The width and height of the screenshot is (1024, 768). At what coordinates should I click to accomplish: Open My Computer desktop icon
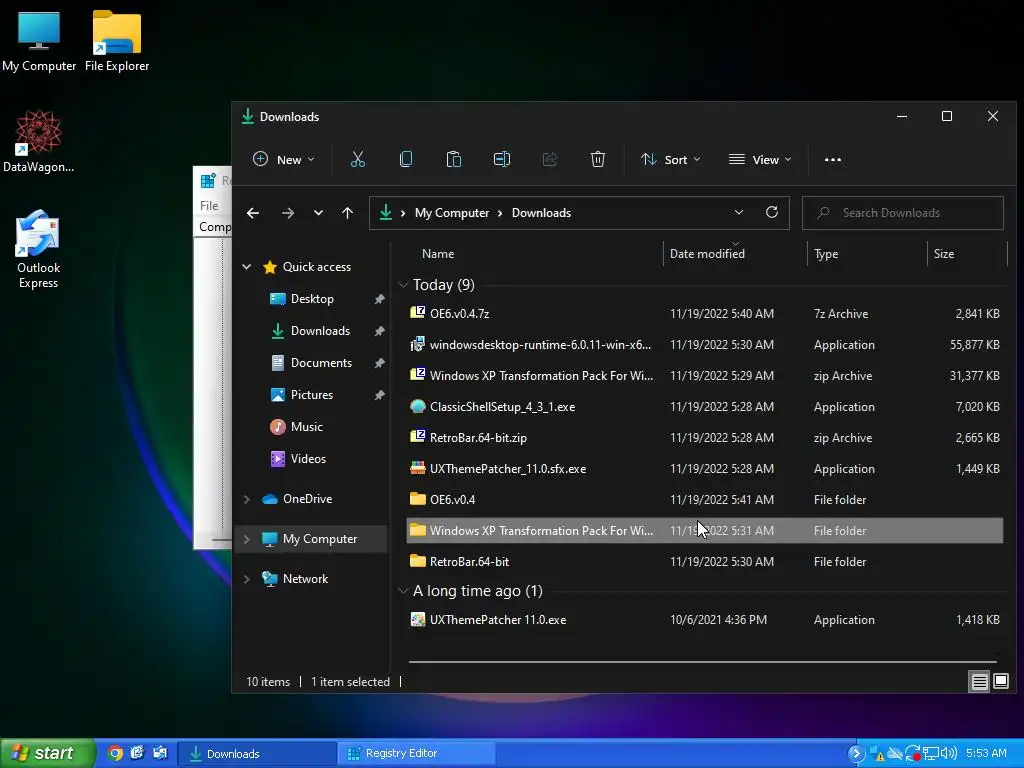pos(39,41)
